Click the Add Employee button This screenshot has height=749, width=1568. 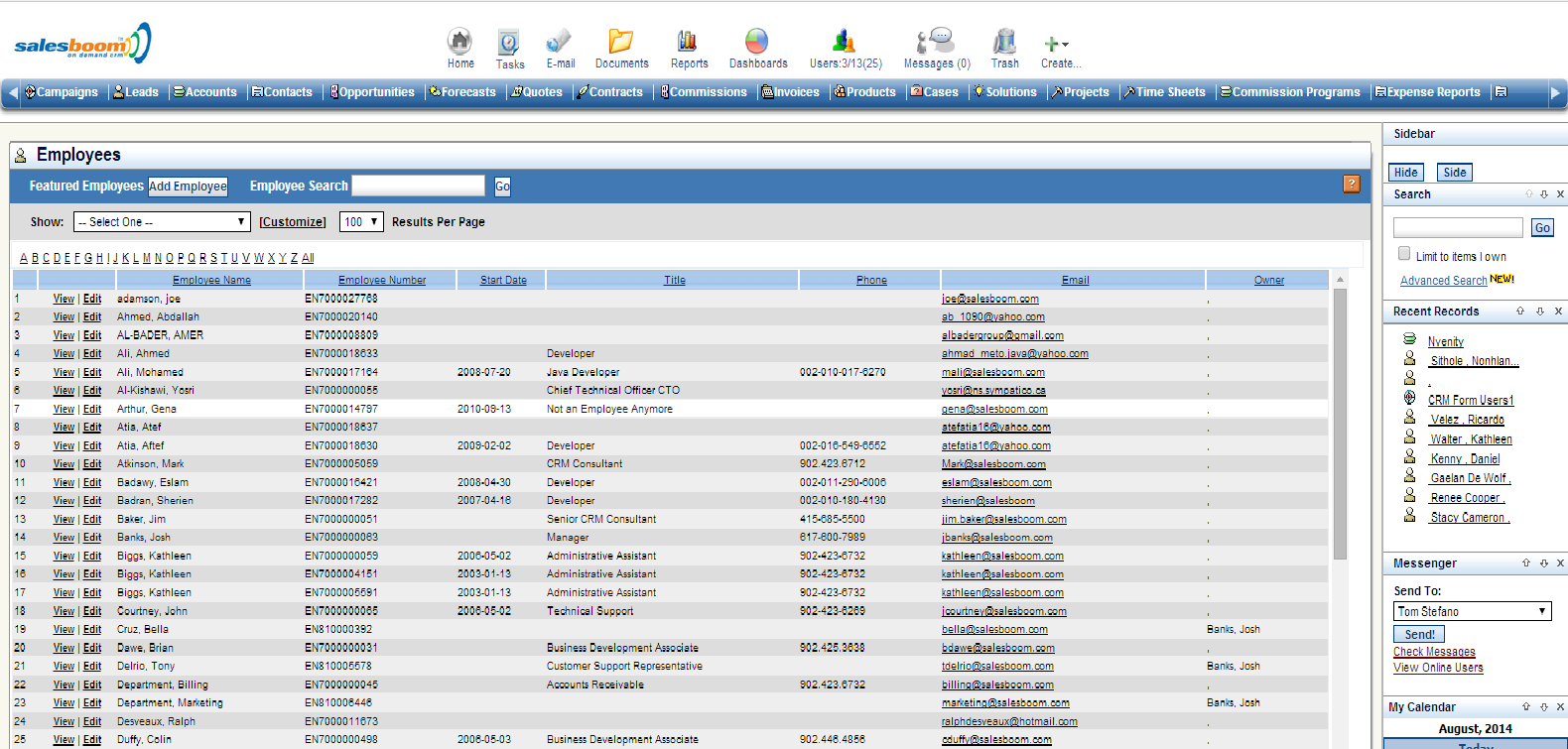coord(188,186)
